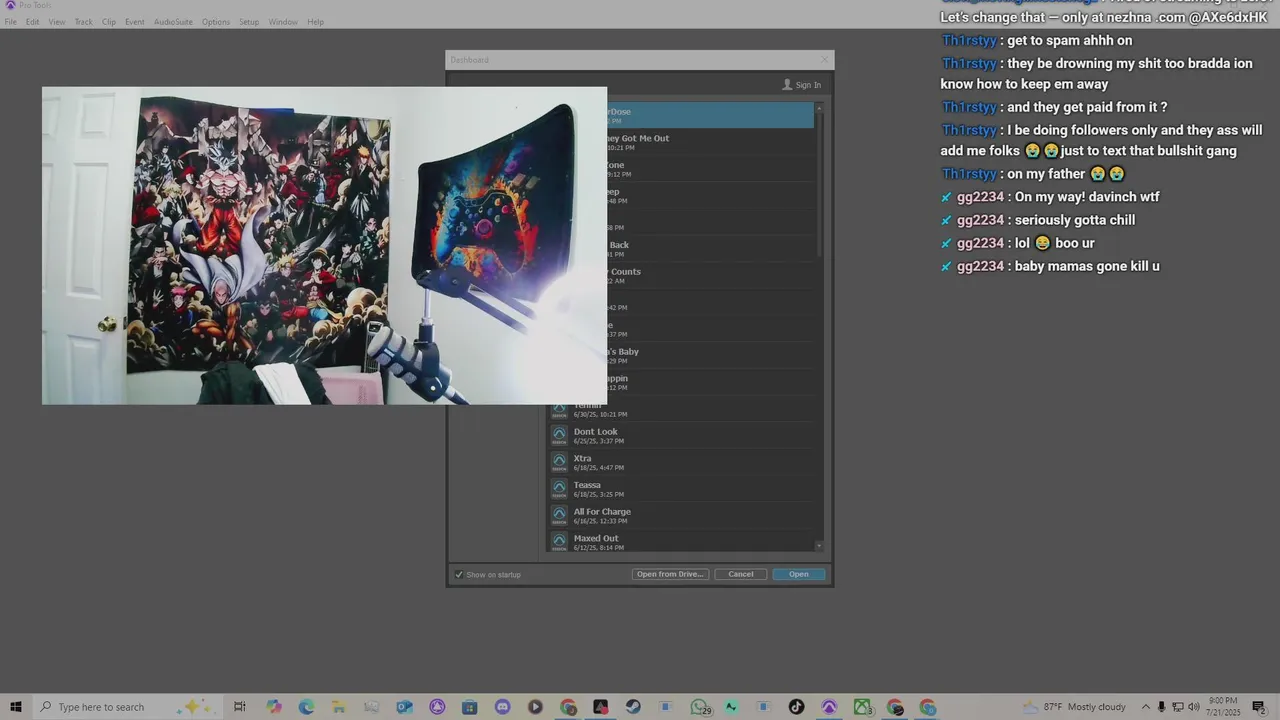1280x720 pixels.
Task: Select the 'Teassa' session name
Action: coord(587,485)
